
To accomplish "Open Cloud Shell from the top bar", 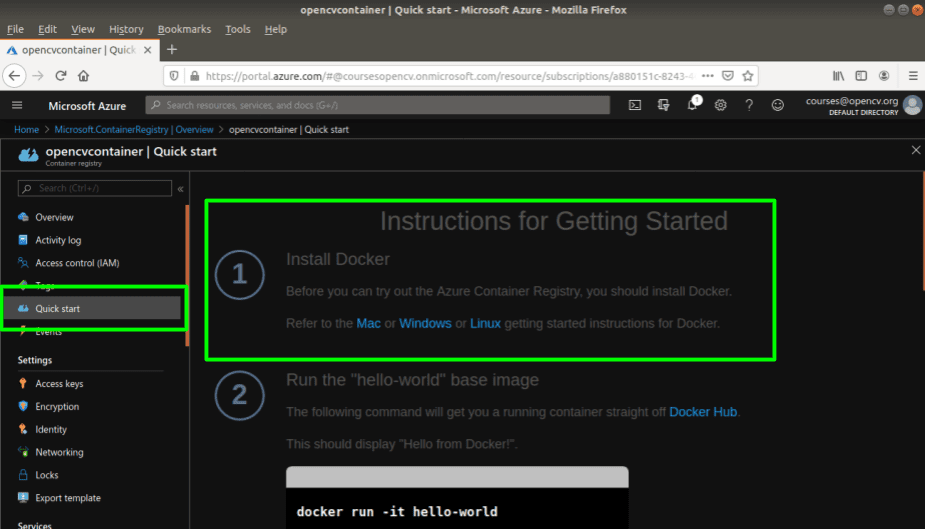I will [x=635, y=105].
